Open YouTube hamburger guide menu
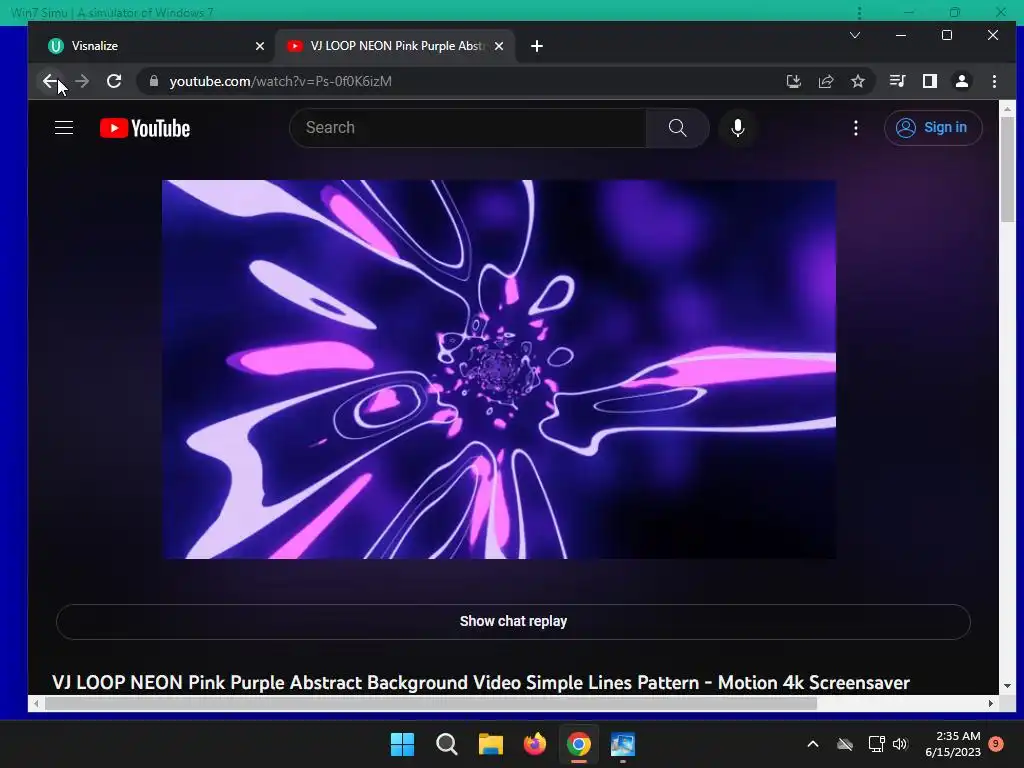The width and height of the screenshot is (1024, 768). tap(64, 127)
